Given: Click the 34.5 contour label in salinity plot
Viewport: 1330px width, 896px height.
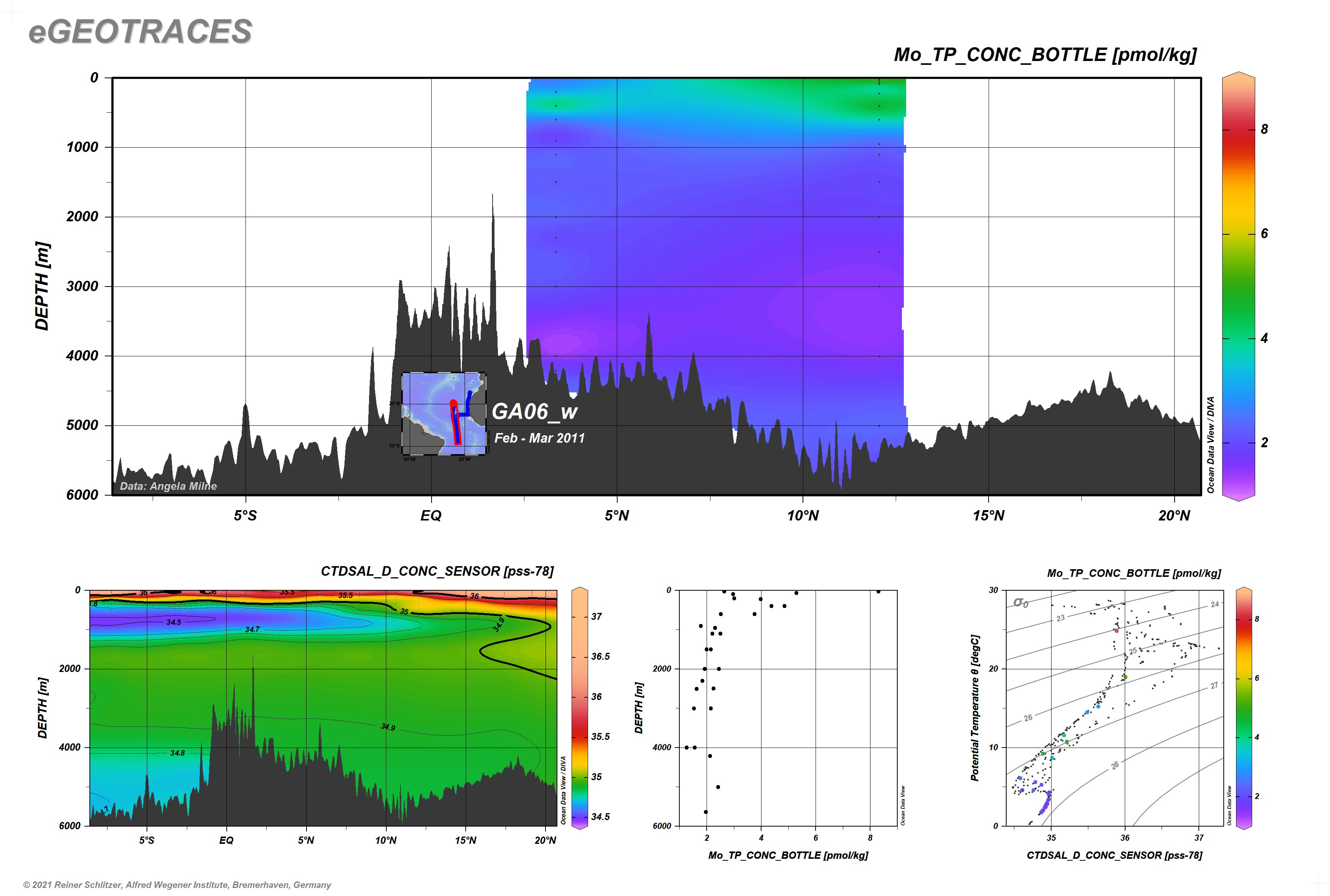Looking at the screenshot, I should 174,622.
